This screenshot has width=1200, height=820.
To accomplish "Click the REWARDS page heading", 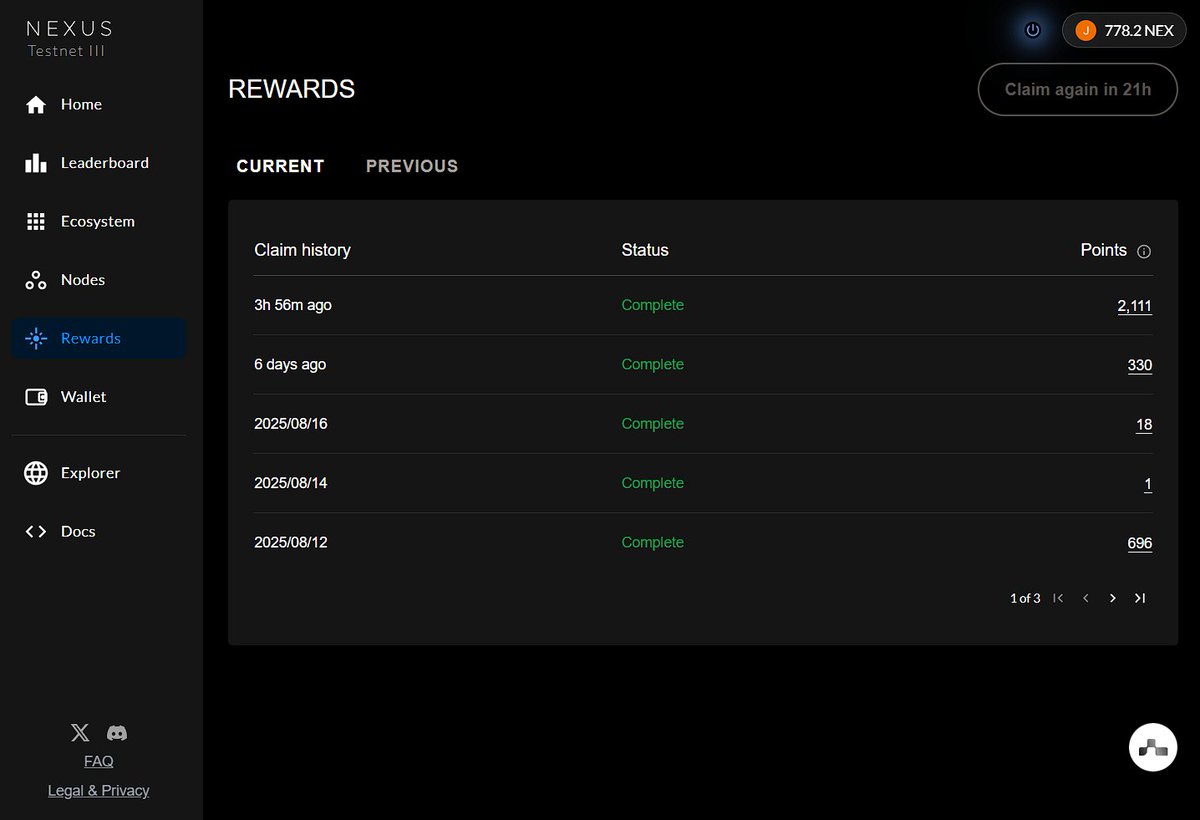I will point(292,89).
